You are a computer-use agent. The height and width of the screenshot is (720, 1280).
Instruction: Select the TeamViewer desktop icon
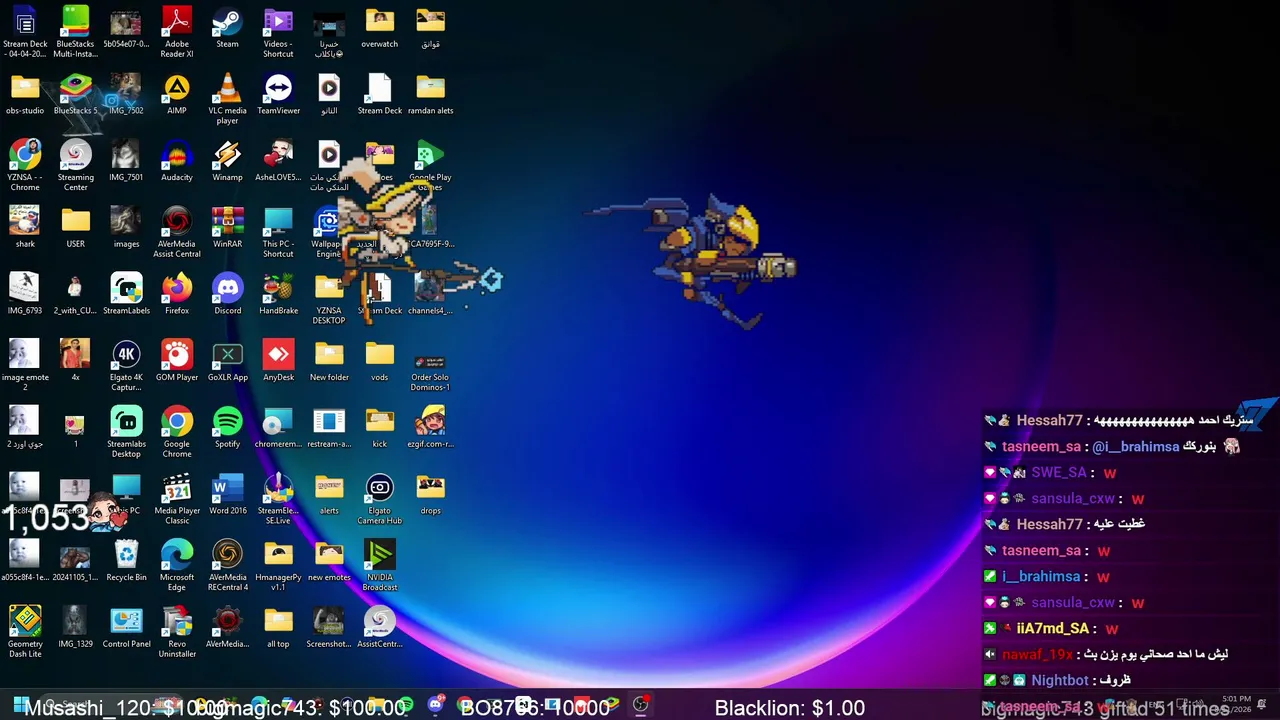point(278,94)
